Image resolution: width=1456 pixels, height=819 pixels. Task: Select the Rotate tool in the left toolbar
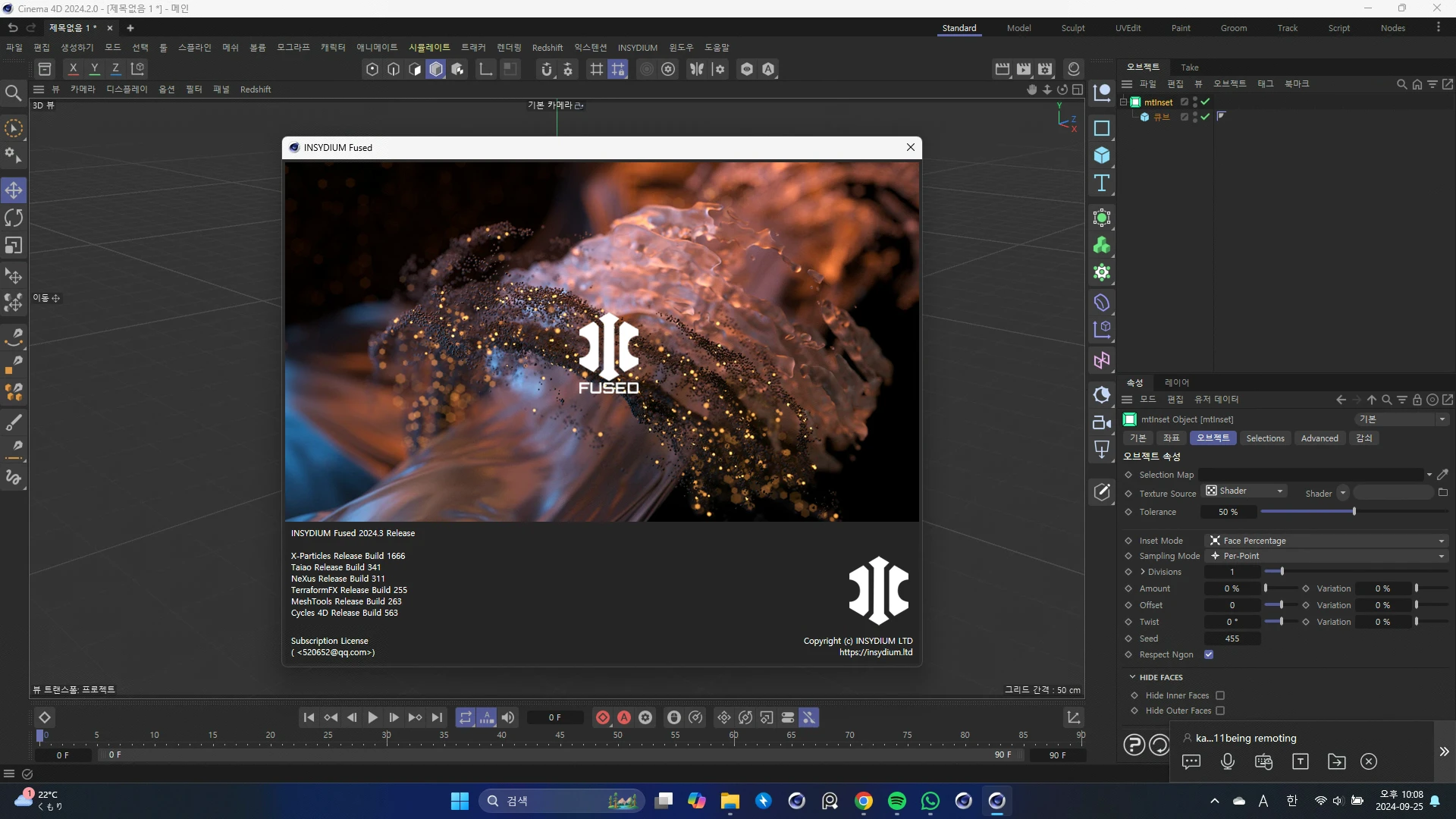[14, 218]
